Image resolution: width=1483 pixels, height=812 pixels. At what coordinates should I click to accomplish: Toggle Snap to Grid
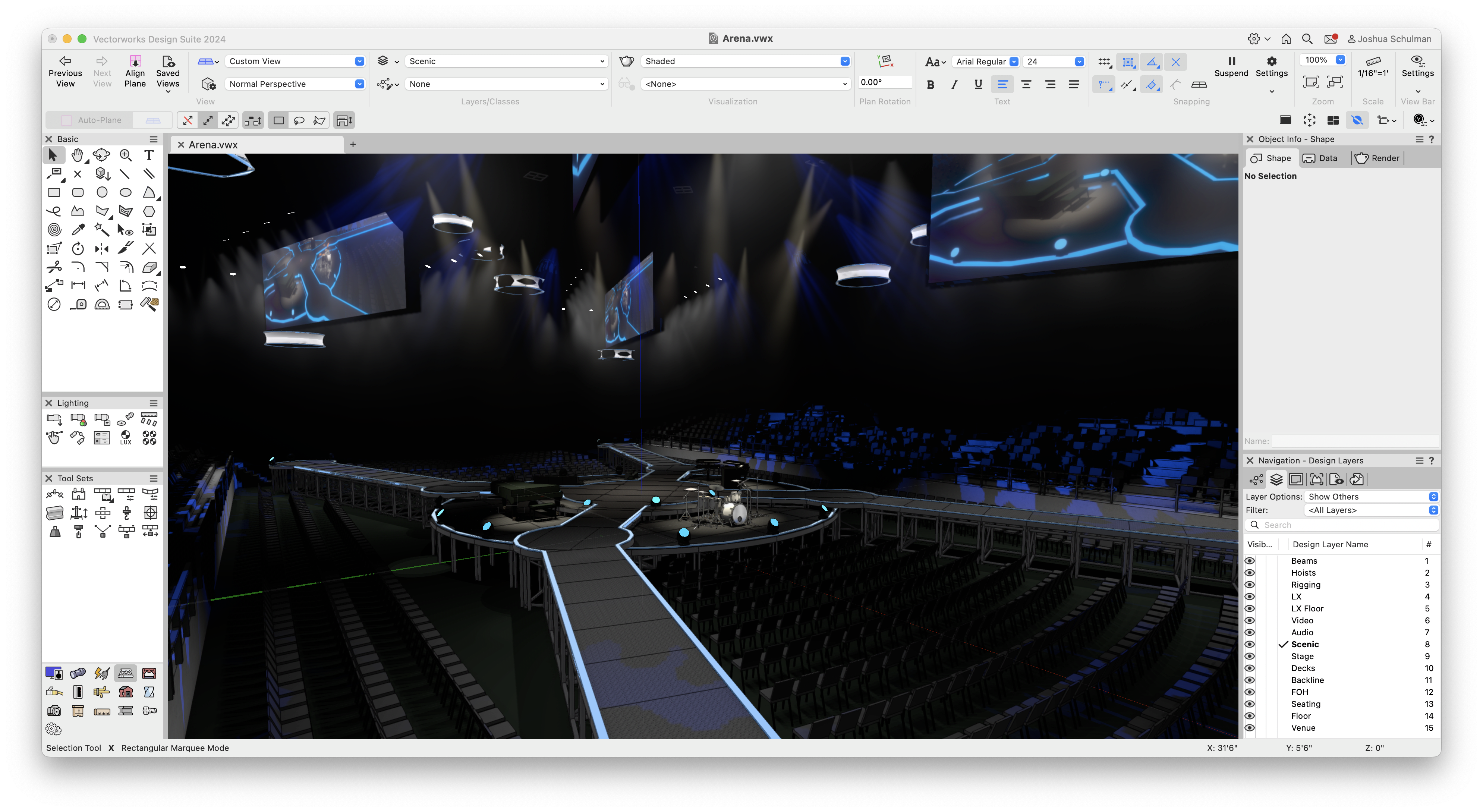[x=1104, y=62]
